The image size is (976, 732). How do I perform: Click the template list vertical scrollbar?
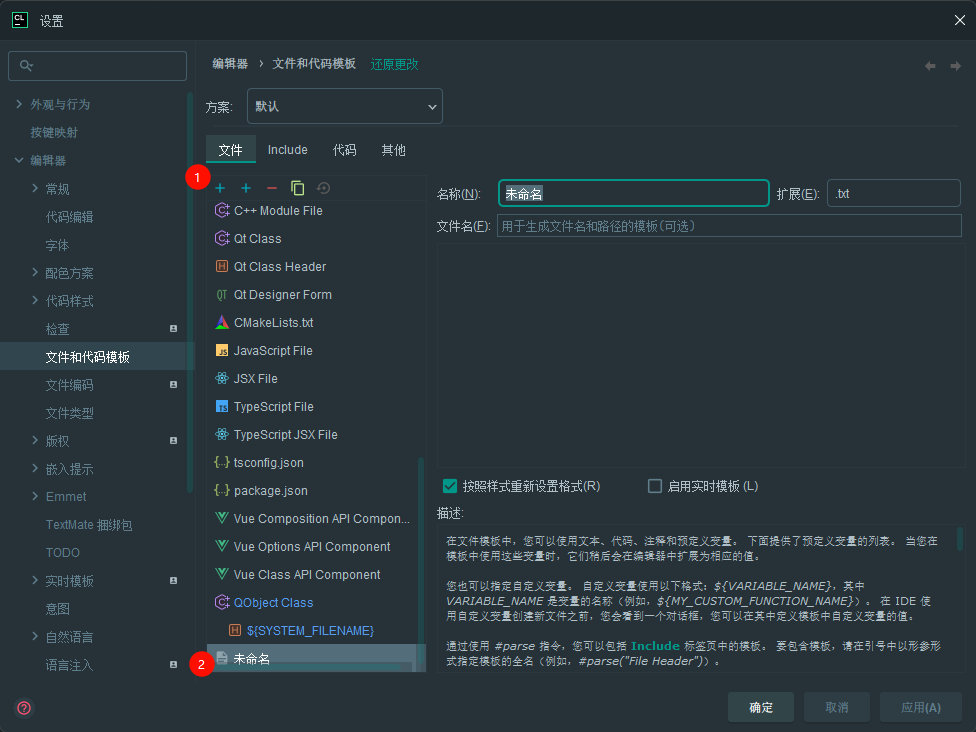point(421,560)
